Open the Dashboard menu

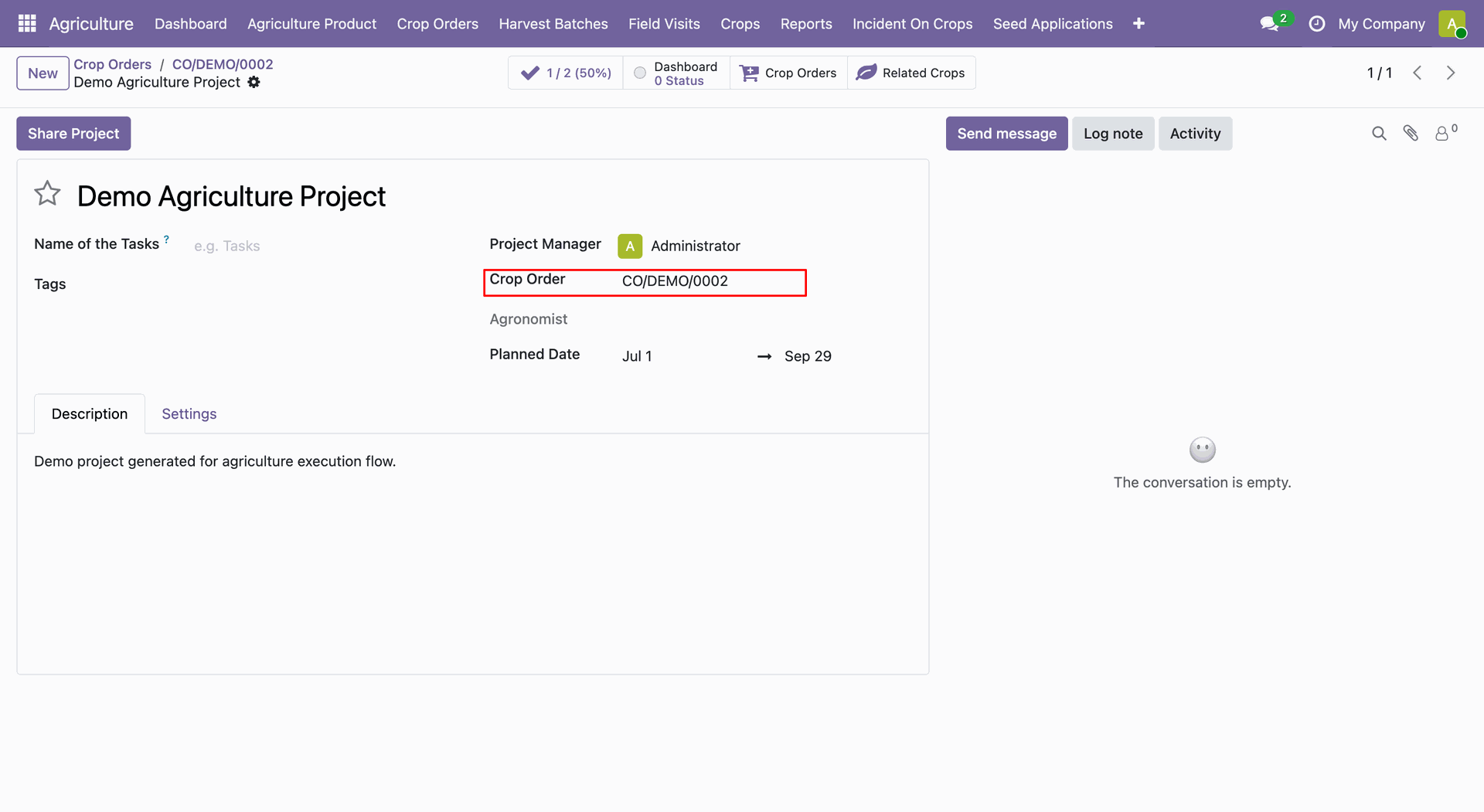point(191,24)
